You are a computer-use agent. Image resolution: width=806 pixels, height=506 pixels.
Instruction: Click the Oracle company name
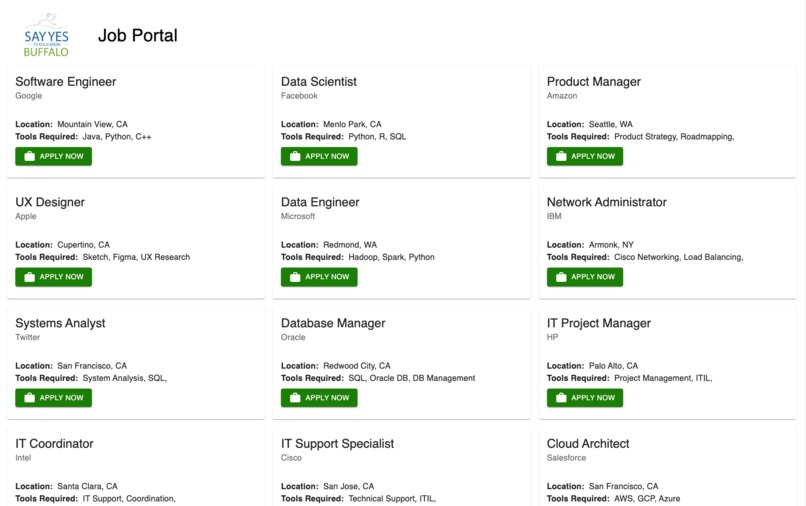click(x=293, y=337)
